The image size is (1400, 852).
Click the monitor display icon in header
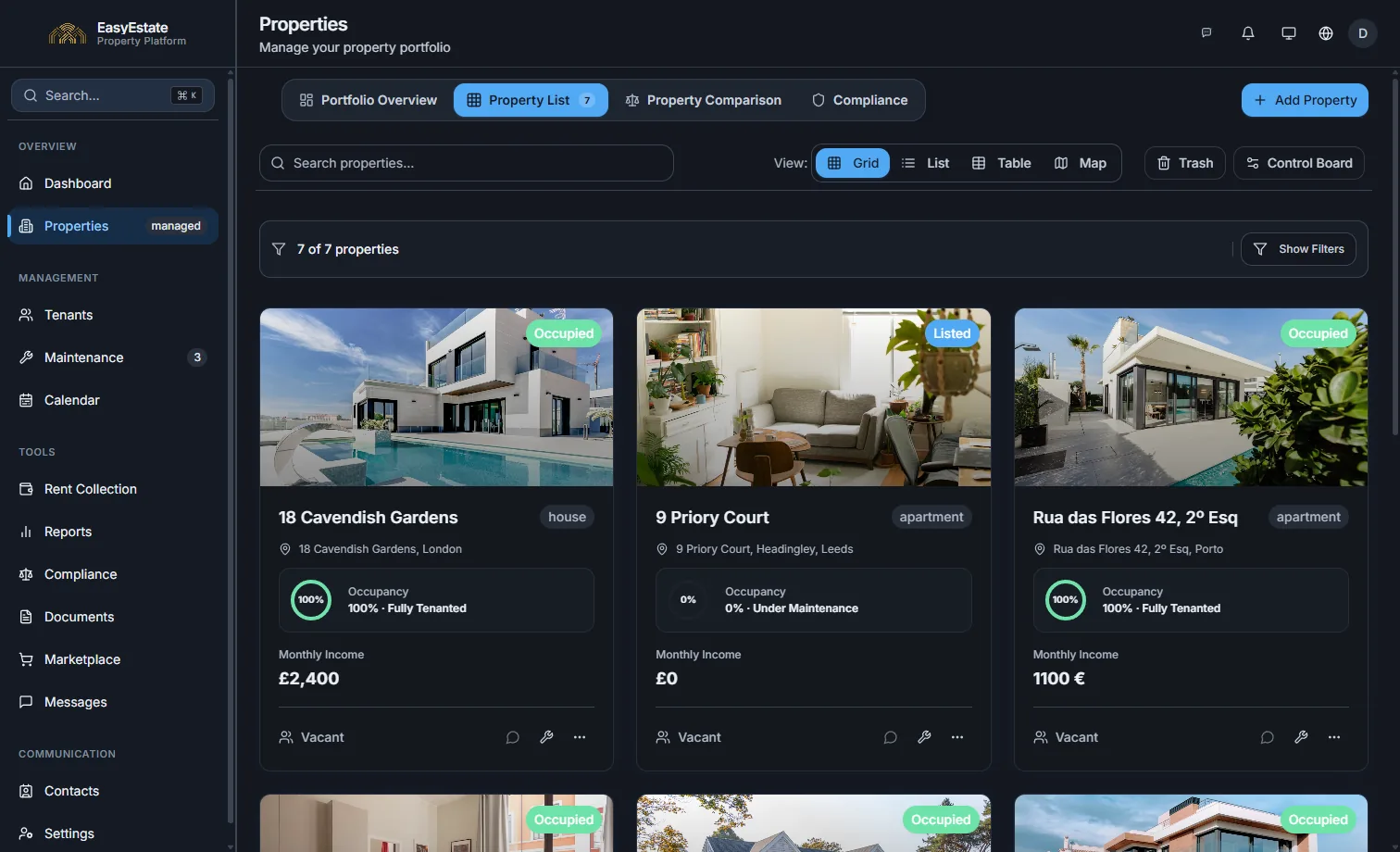(x=1288, y=33)
